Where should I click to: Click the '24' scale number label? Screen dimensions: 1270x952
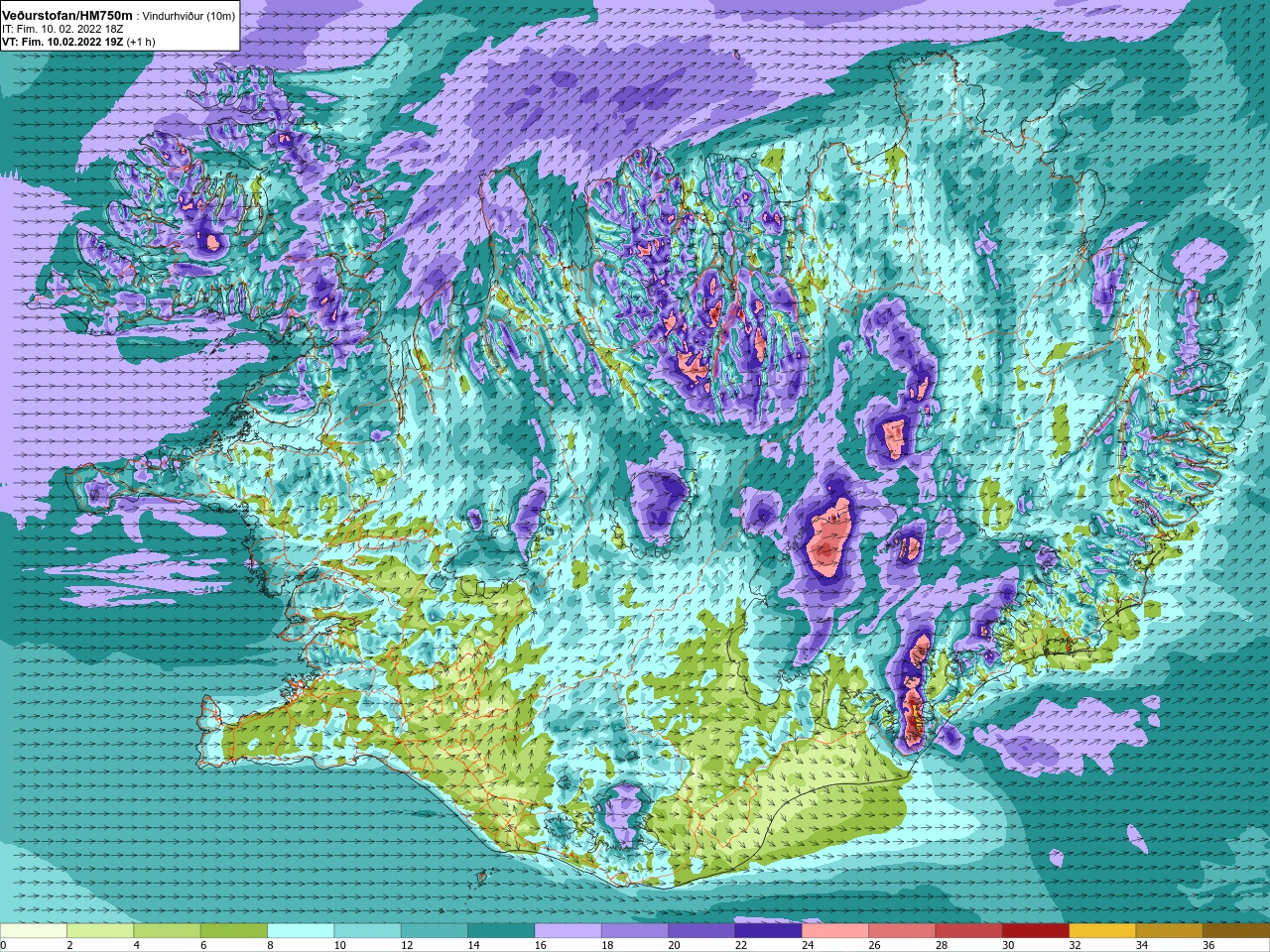click(809, 945)
